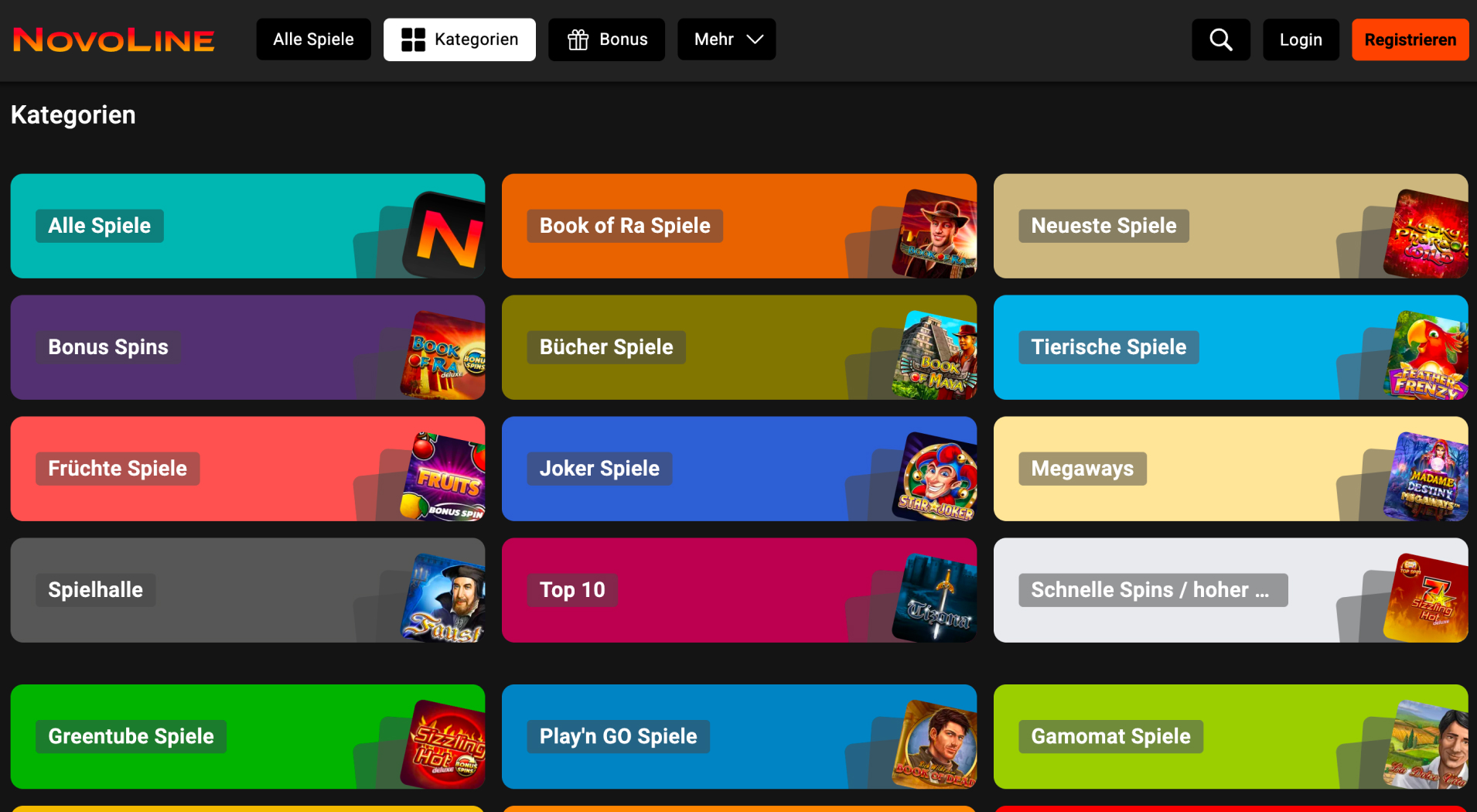Expand the Mehr dropdown chevron
This screenshot has width=1477, height=812.
point(755,39)
